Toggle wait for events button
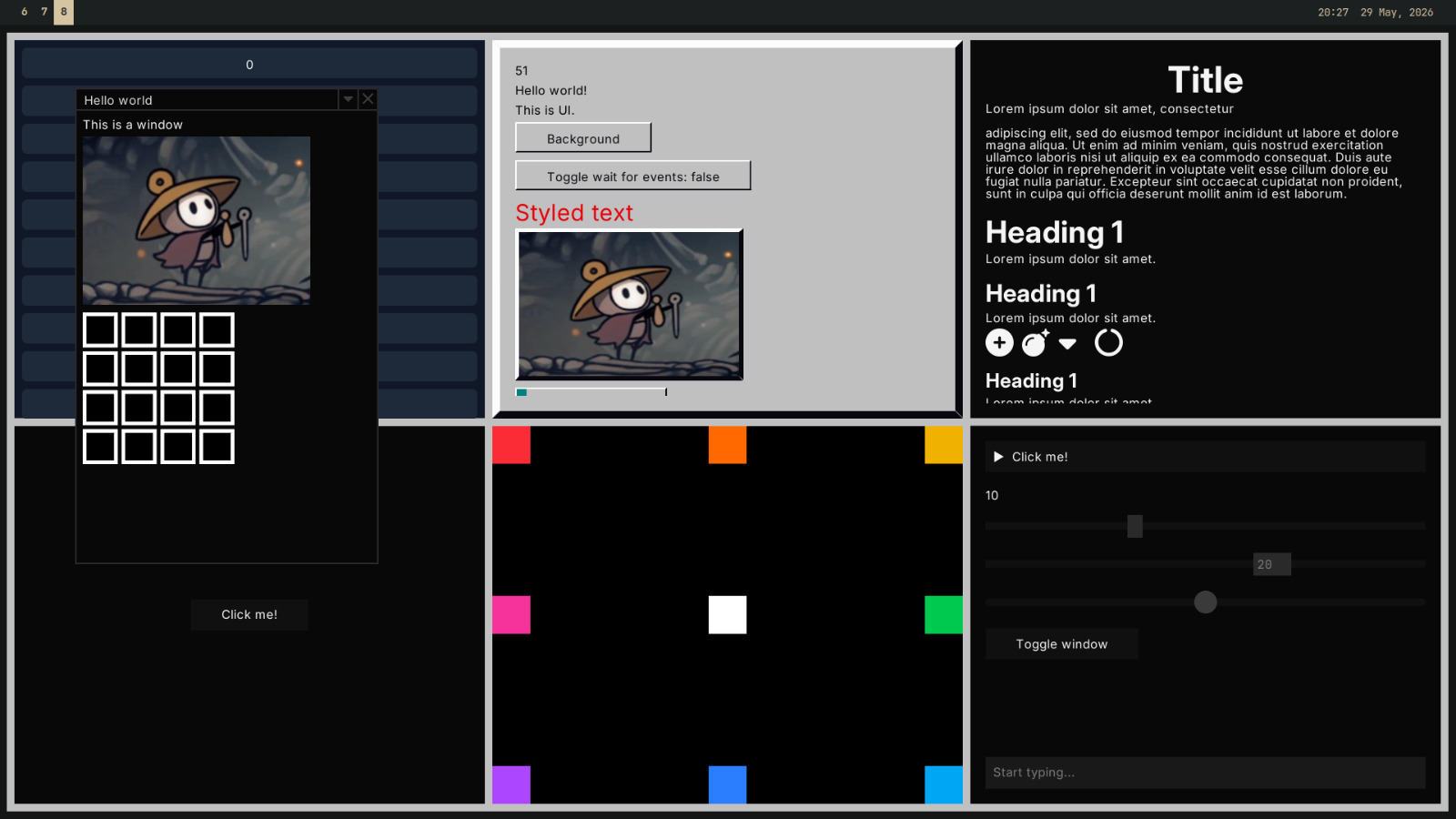This screenshot has width=1456, height=819. tap(633, 177)
